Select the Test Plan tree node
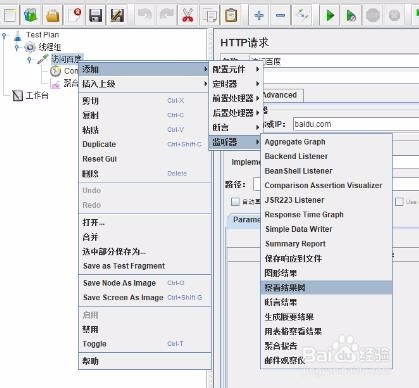419x388 pixels. (x=42, y=35)
